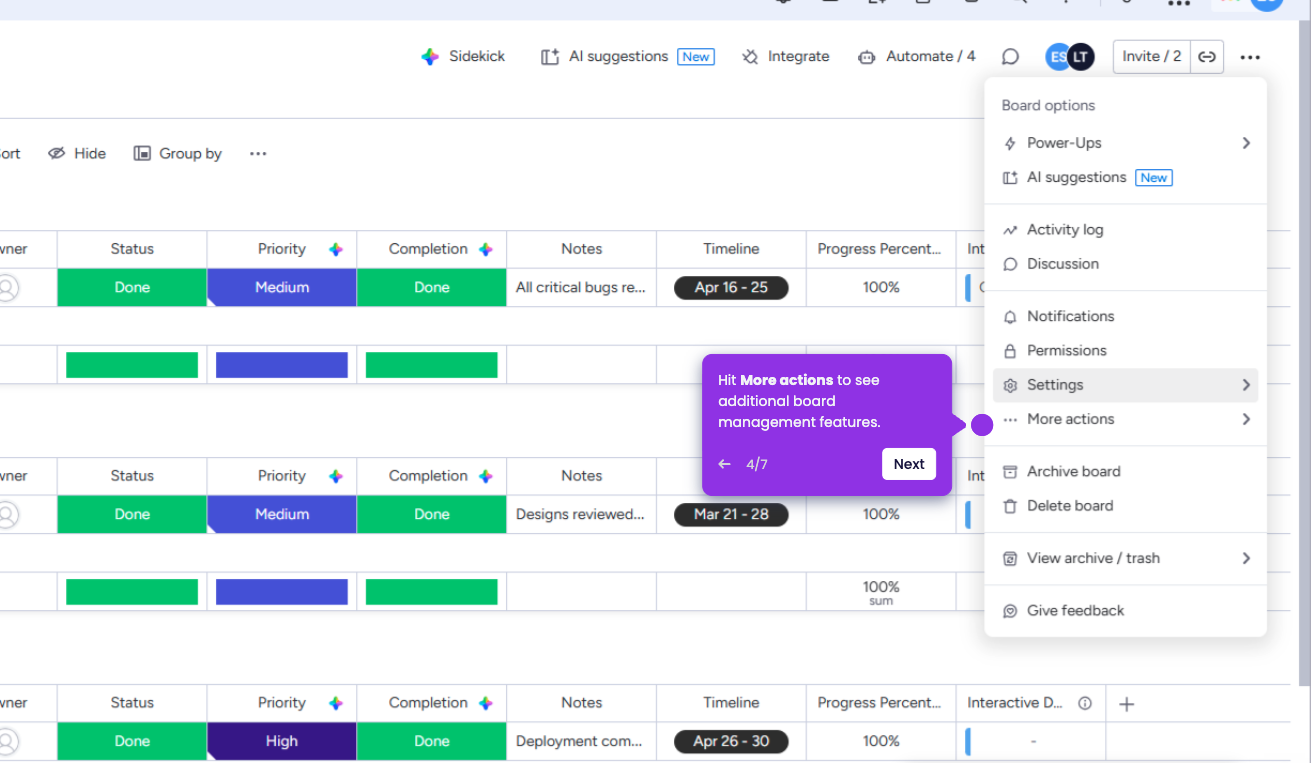Click the Timeline column header in first group
This screenshot has height=763, width=1311.
click(731, 250)
